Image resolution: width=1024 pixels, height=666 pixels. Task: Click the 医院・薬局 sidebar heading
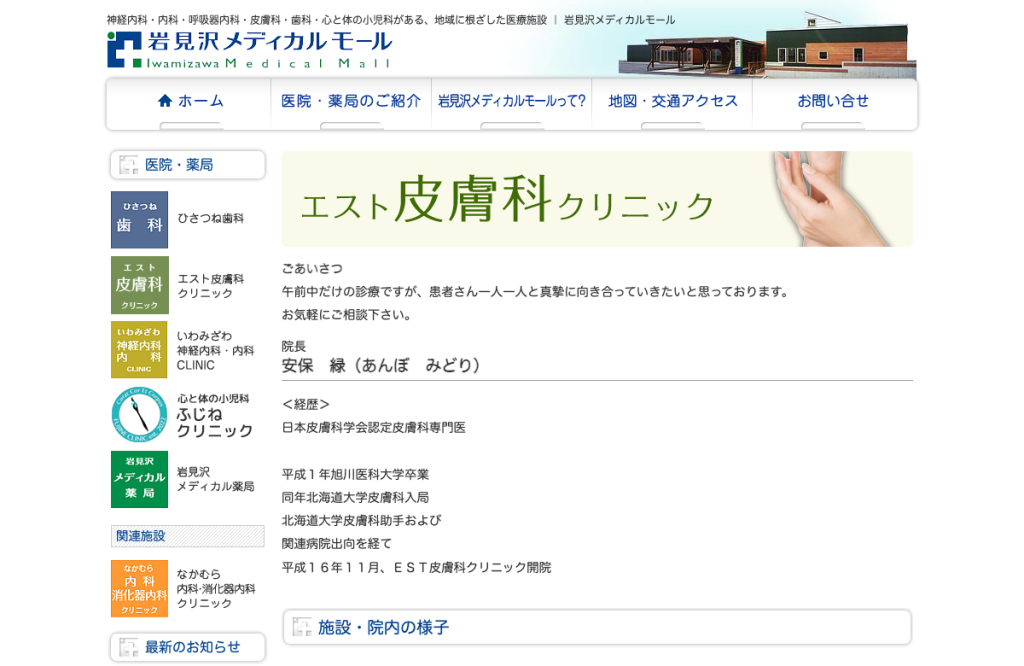tap(188, 165)
